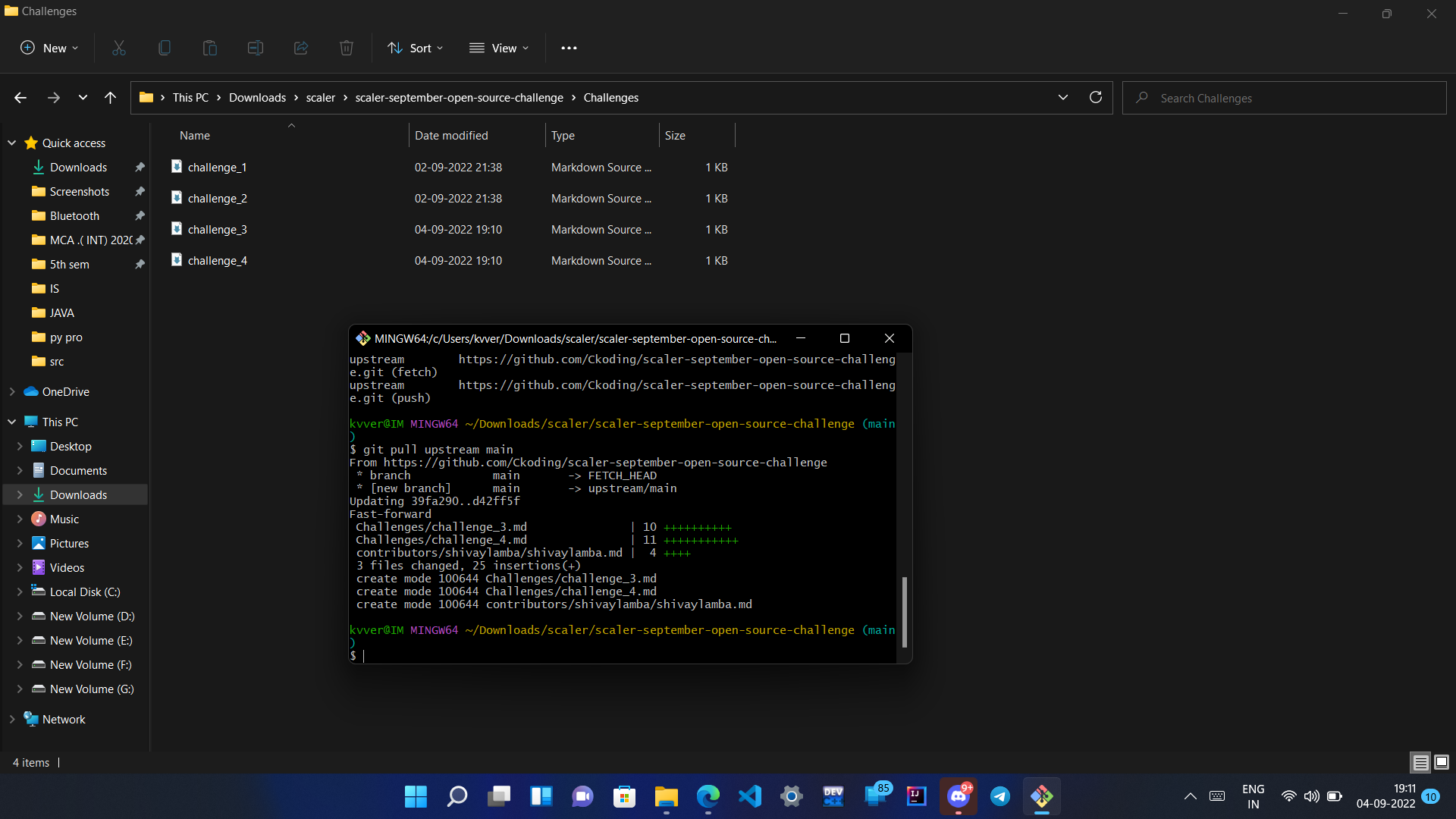Image resolution: width=1456 pixels, height=819 pixels.
Task: Open the View menu
Action: (498, 47)
